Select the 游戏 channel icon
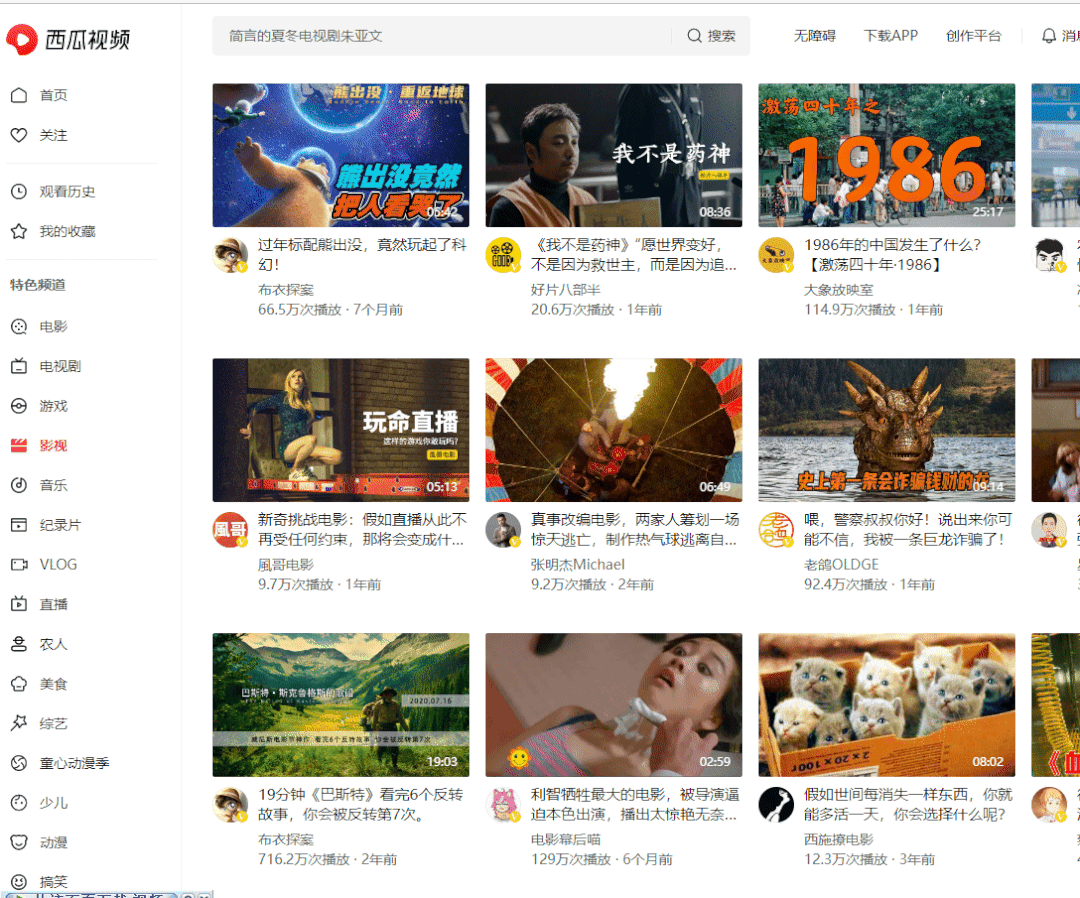Screen dimensions: 1080x898 coord(19,406)
